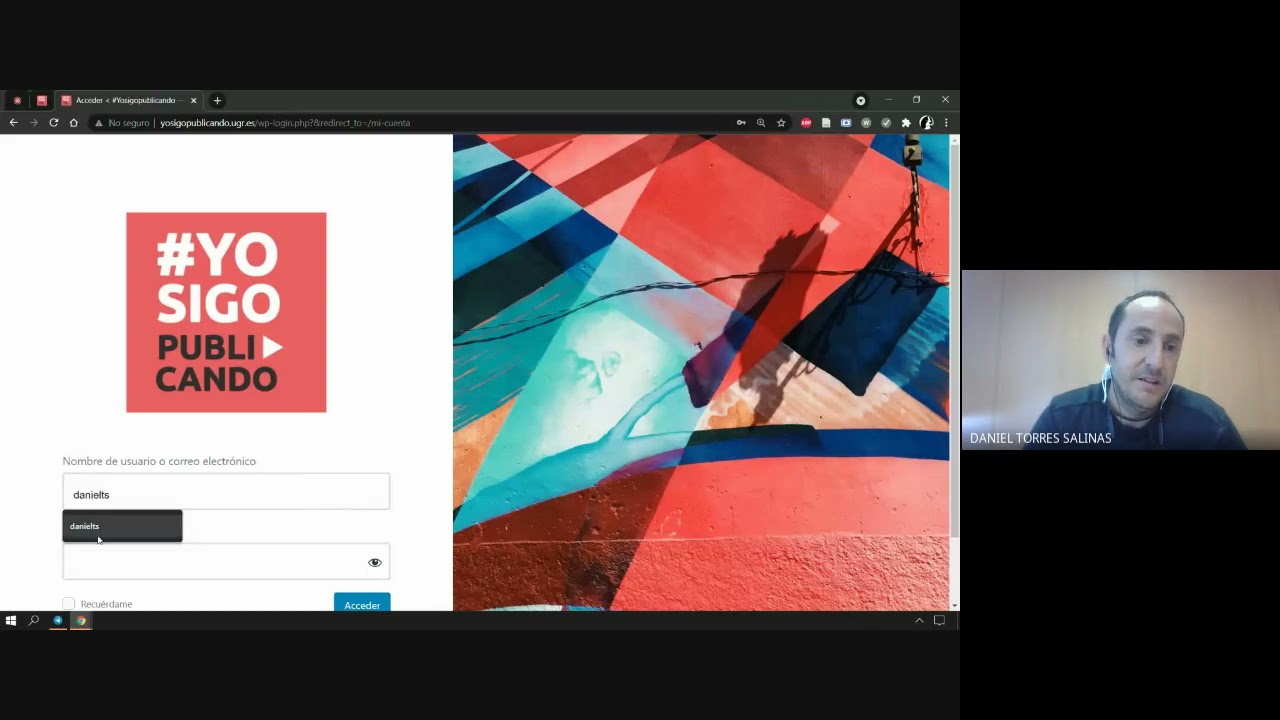Open saved passwords key icon

(x=741, y=123)
